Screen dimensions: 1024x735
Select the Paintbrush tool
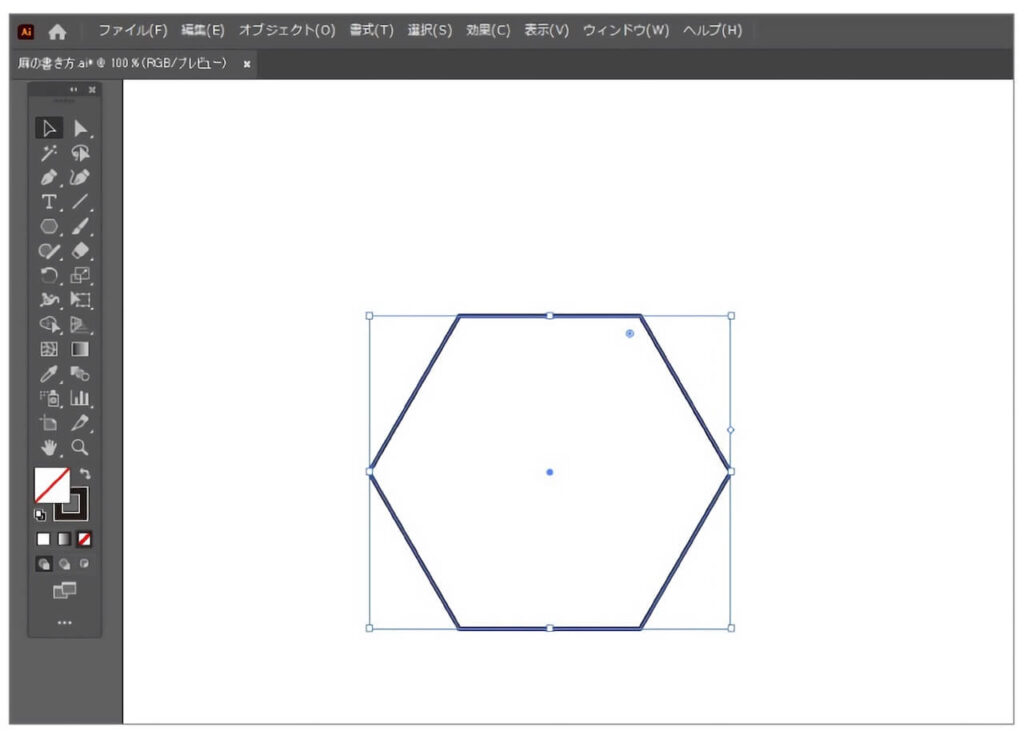click(80, 227)
